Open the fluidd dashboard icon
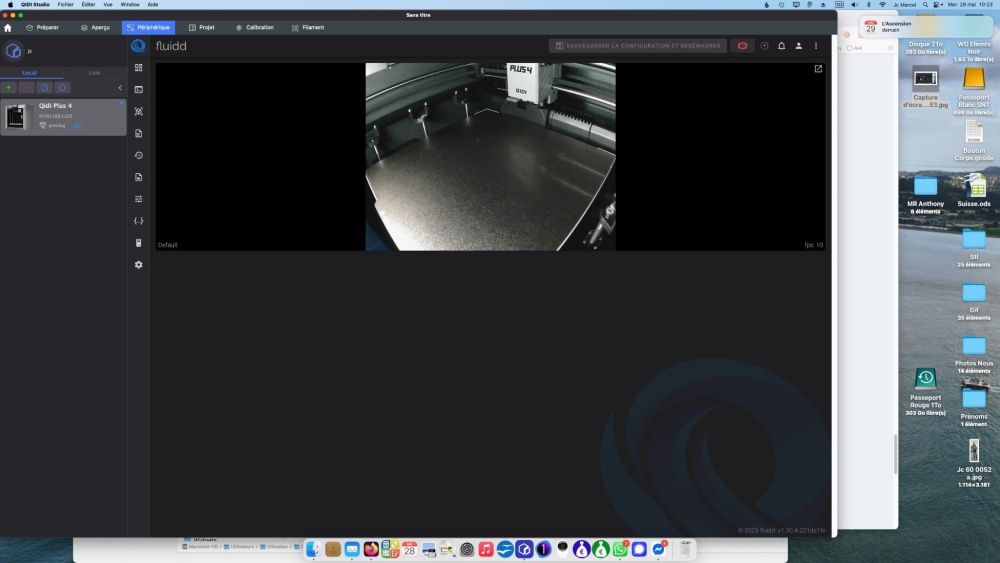Viewport: 1000px width, 563px height. click(138, 68)
